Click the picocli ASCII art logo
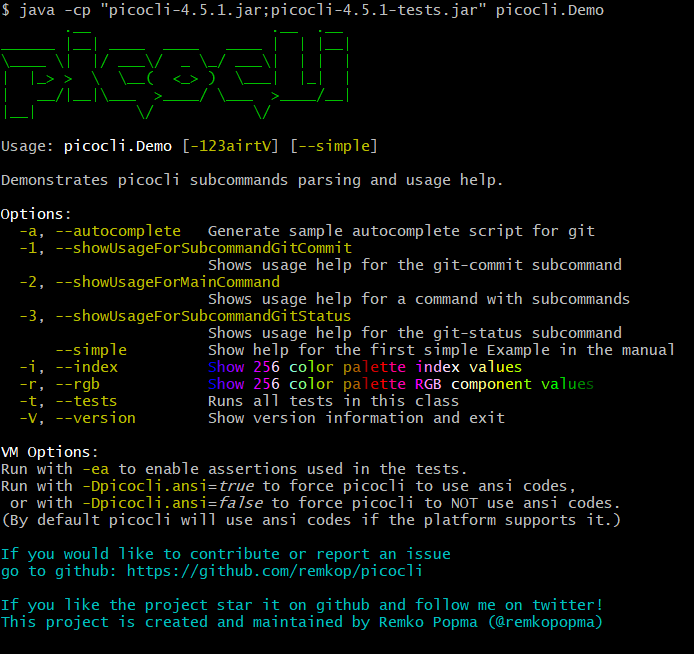The image size is (694, 654). pyautogui.click(x=175, y=74)
